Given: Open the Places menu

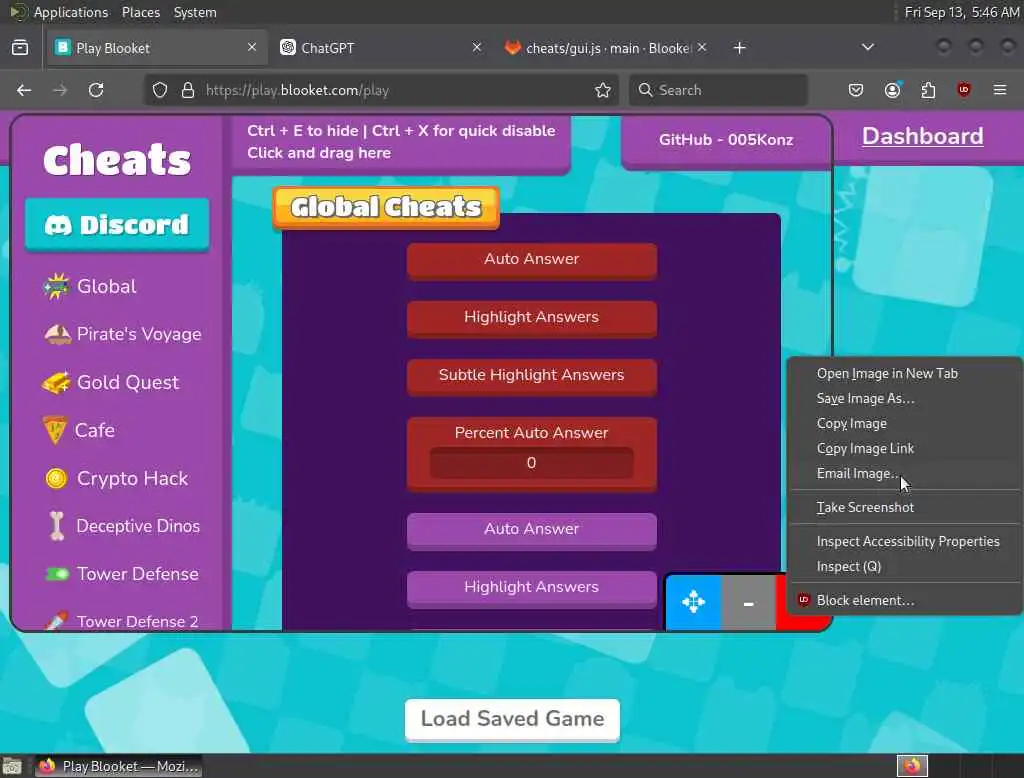Looking at the screenshot, I should click(140, 12).
